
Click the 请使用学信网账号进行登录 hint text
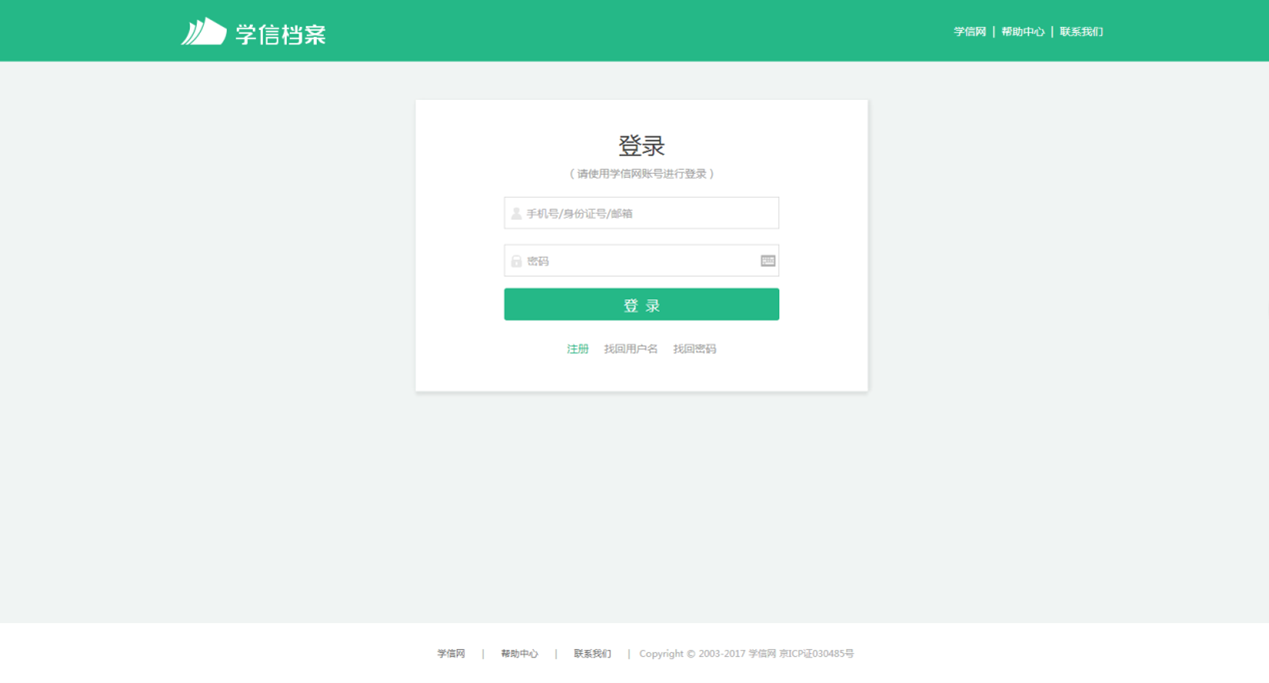point(641,174)
